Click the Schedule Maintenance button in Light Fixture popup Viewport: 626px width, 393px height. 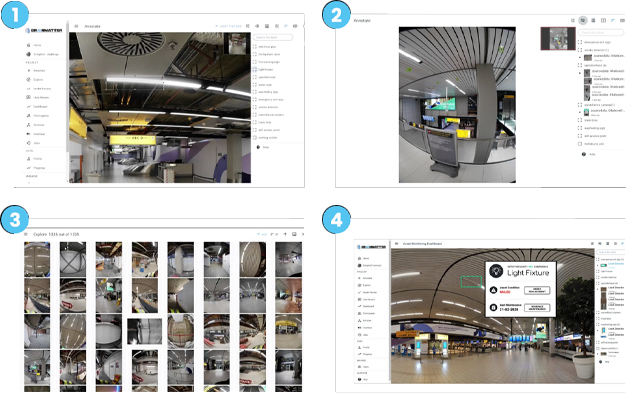pyautogui.click(x=537, y=308)
